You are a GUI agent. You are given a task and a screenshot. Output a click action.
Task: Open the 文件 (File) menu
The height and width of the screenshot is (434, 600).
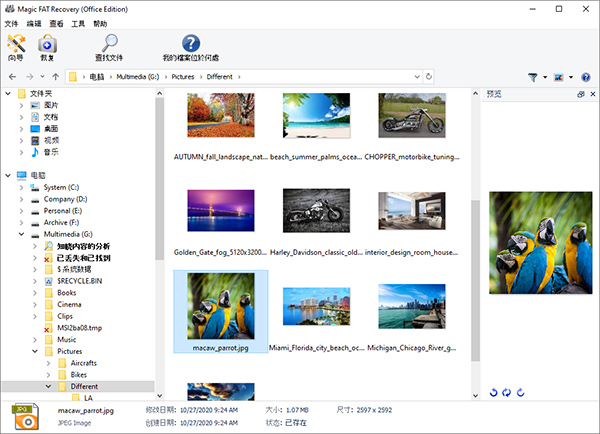coord(11,24)
